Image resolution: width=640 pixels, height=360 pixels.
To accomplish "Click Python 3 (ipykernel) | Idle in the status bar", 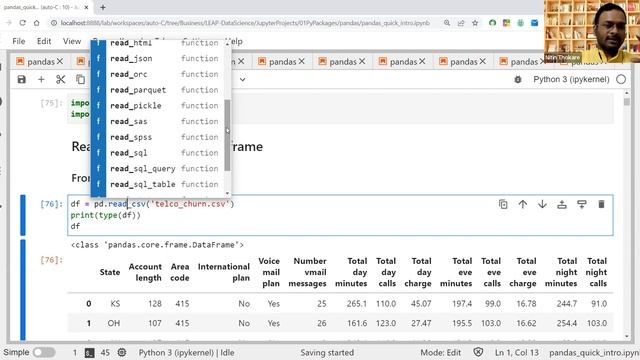I will coord(186,352).
